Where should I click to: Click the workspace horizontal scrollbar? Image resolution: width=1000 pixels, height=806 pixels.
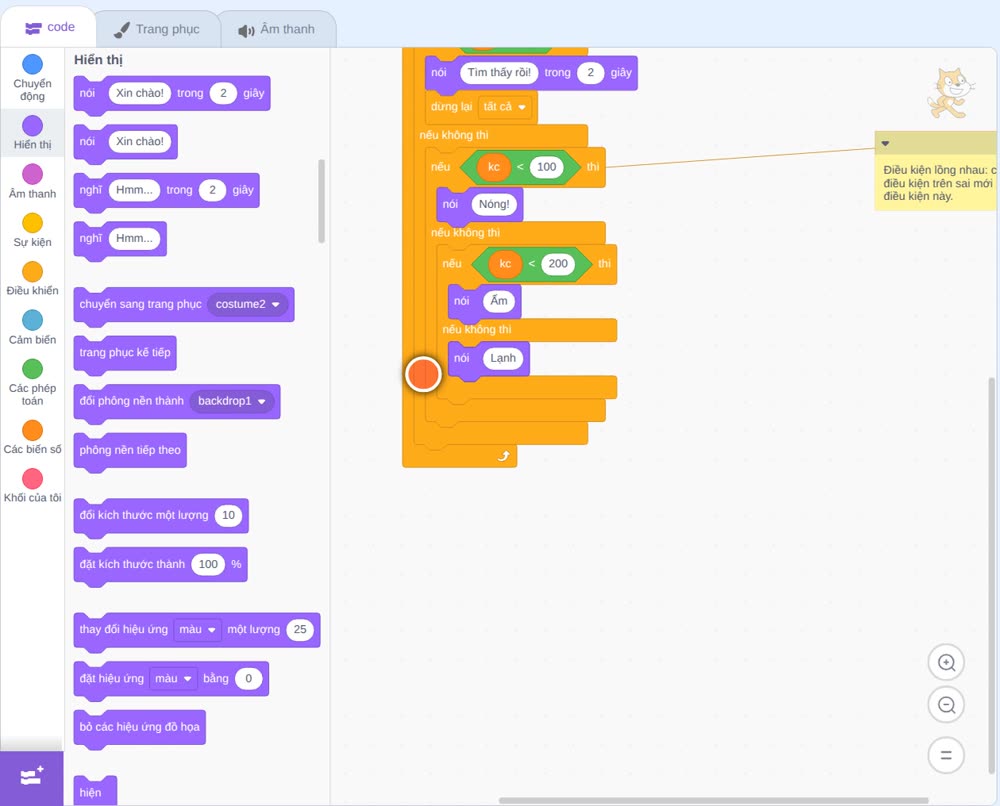tap(714, 800)
